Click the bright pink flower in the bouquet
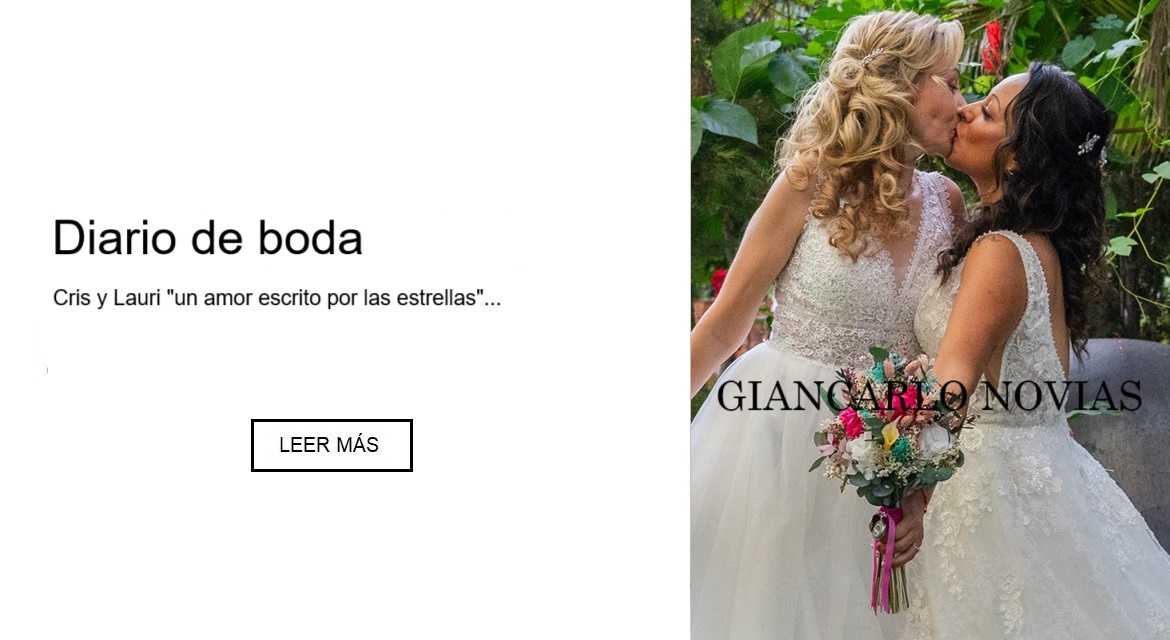This screenshot has width=1170, height=640. [851, 422]
